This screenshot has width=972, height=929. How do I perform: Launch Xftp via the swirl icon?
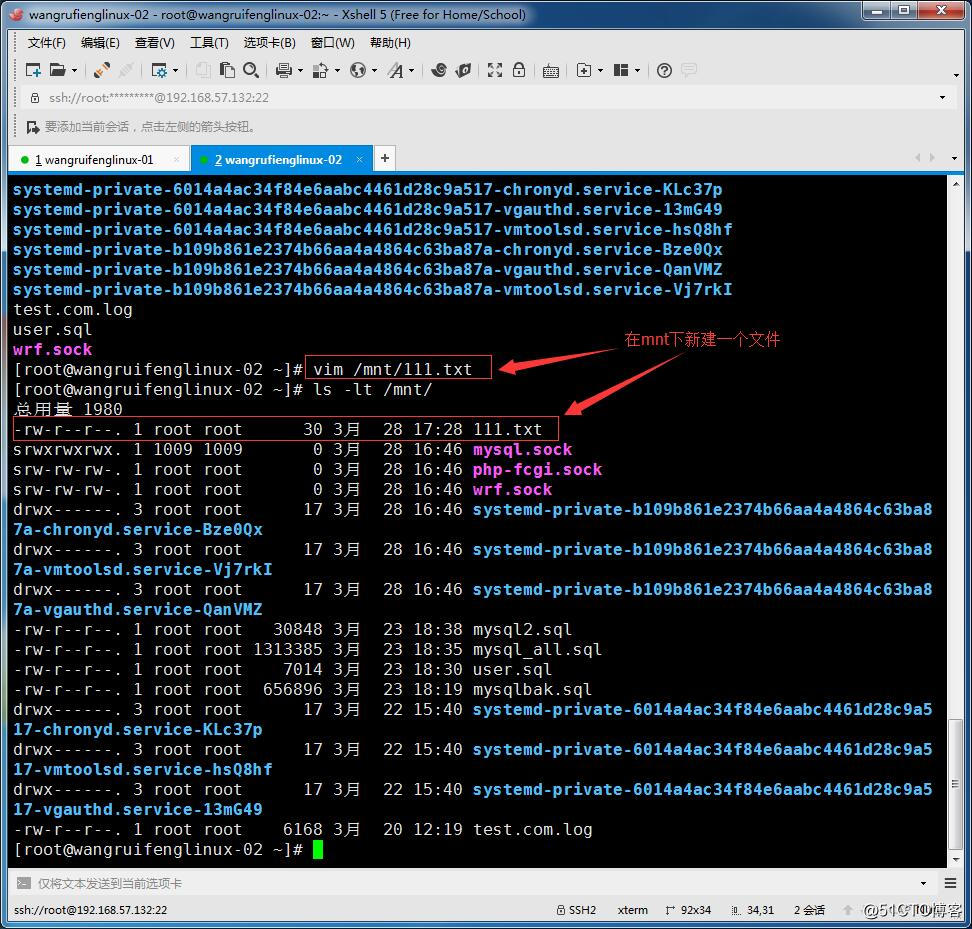coord(439,70)
